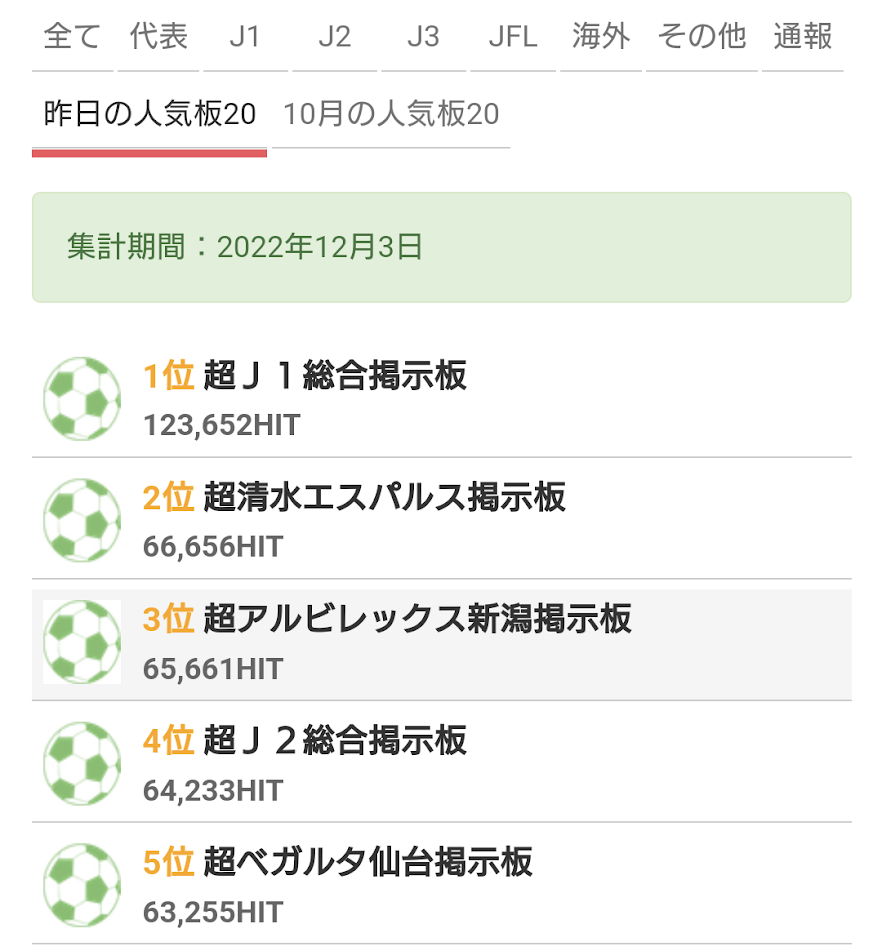
Task: Open the 通報 report tab
Action: tap(803, 38)
